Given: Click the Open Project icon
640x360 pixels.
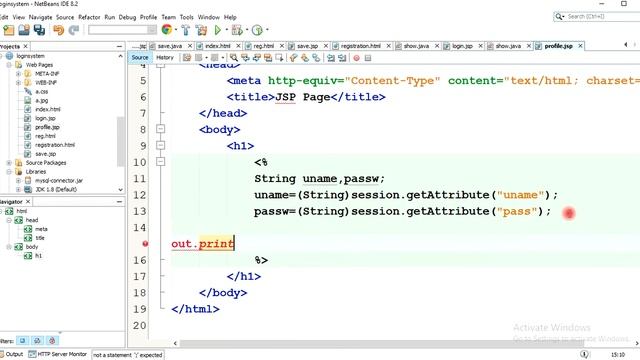Looking at the screenshot, I should click(24, 30).
